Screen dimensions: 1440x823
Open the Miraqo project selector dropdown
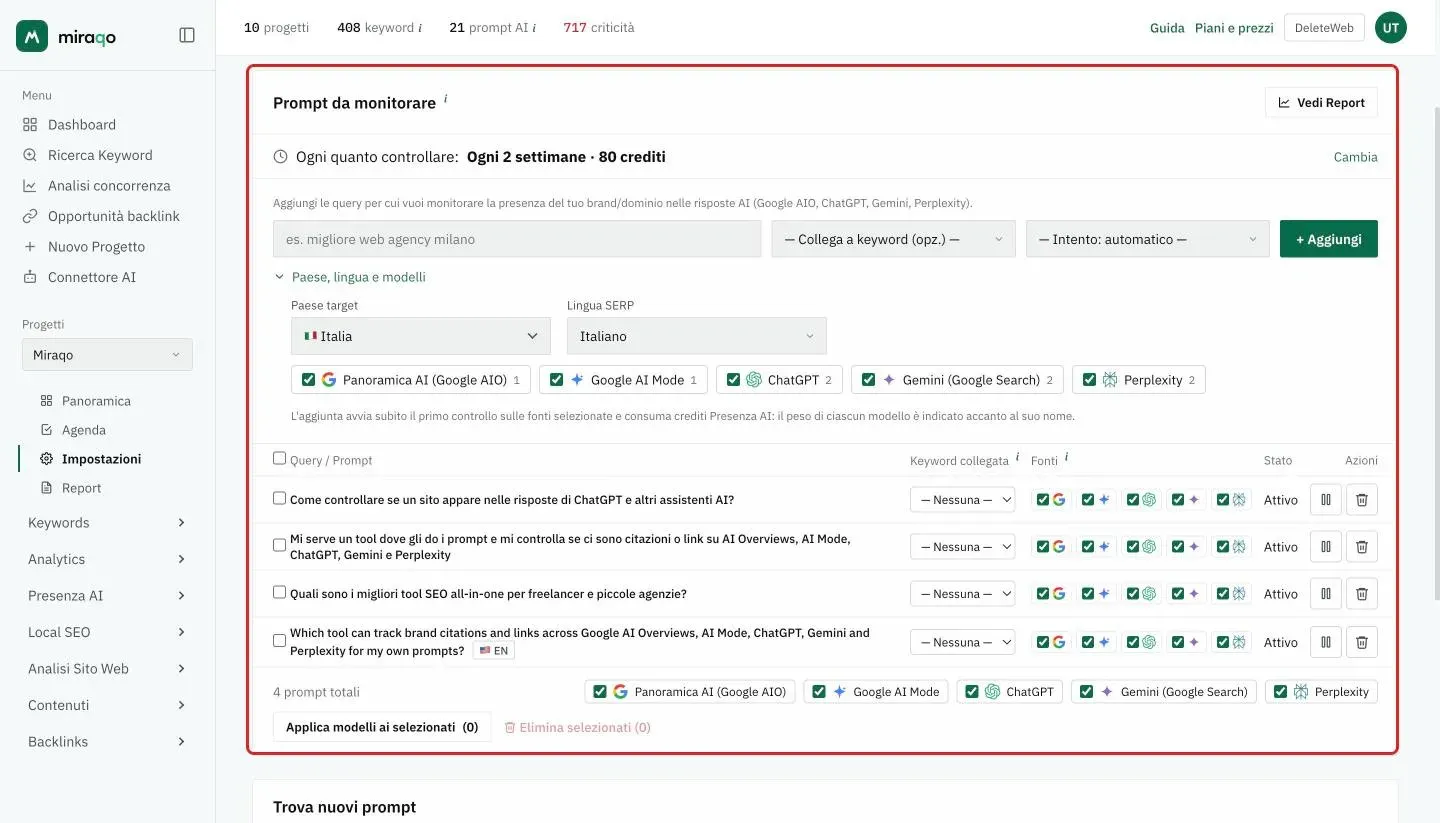click(x=107, y=355)
